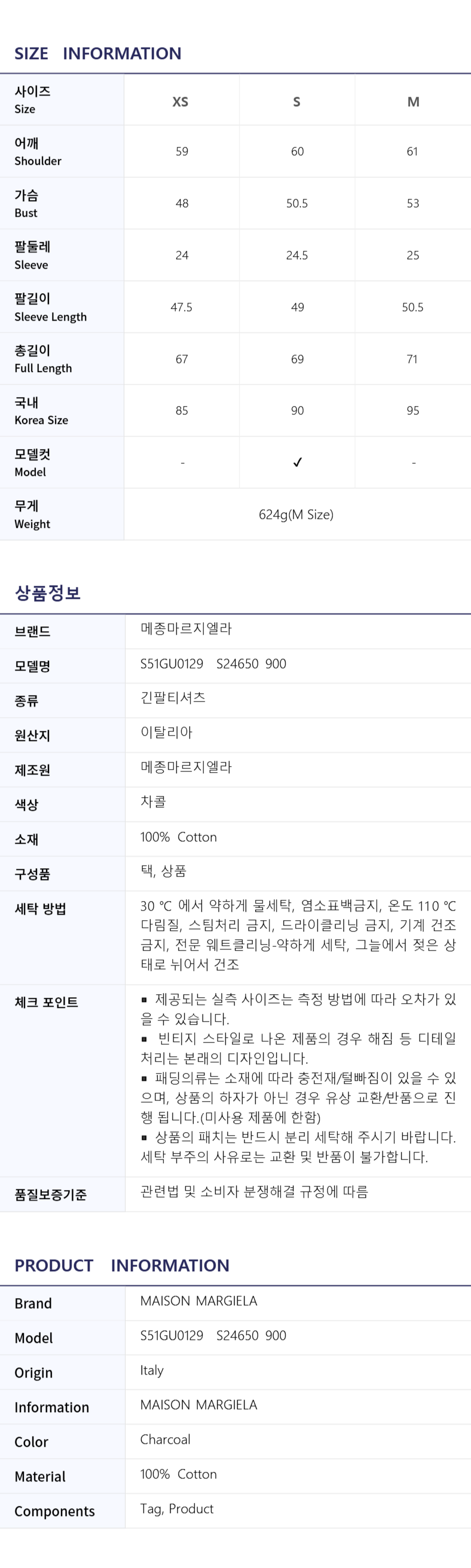Click the Color value Charcoal
The image size is (471, 1568).
[x=165, y=1439]
